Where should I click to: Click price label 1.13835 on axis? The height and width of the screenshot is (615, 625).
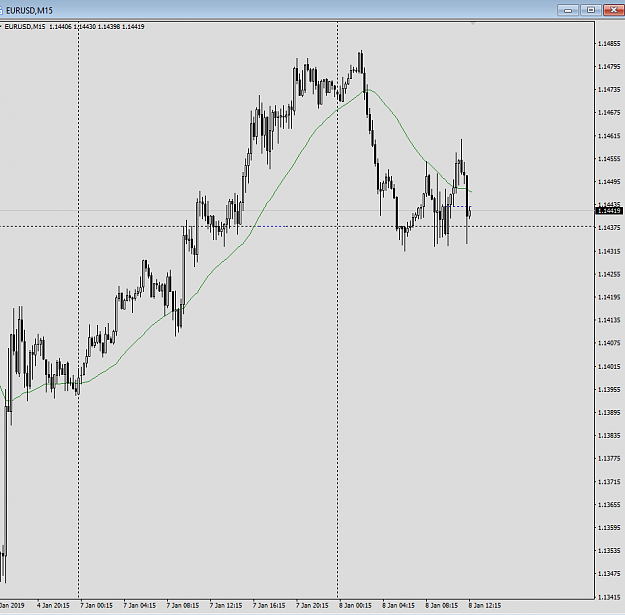pos(609,435)
